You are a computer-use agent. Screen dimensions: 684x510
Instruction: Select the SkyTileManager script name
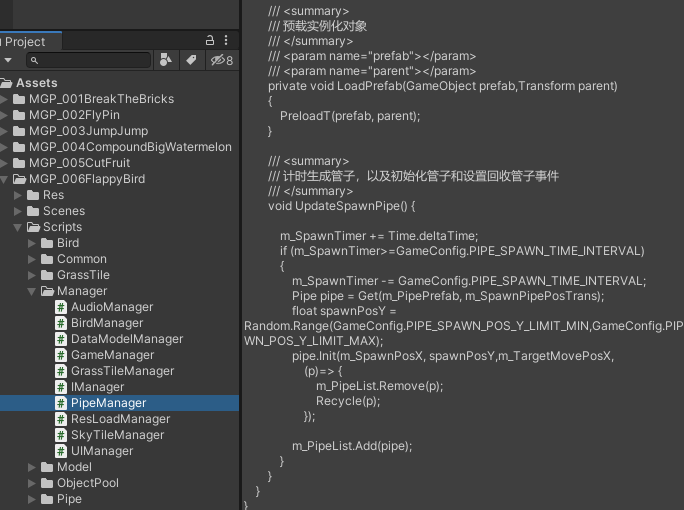[x=117, y=435]
